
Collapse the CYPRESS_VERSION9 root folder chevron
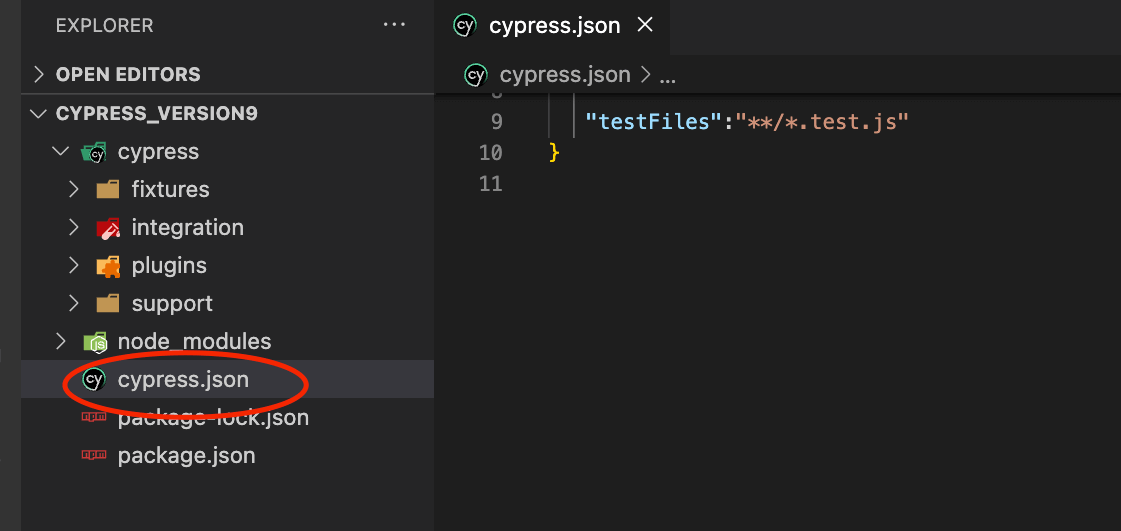(37, 114)
